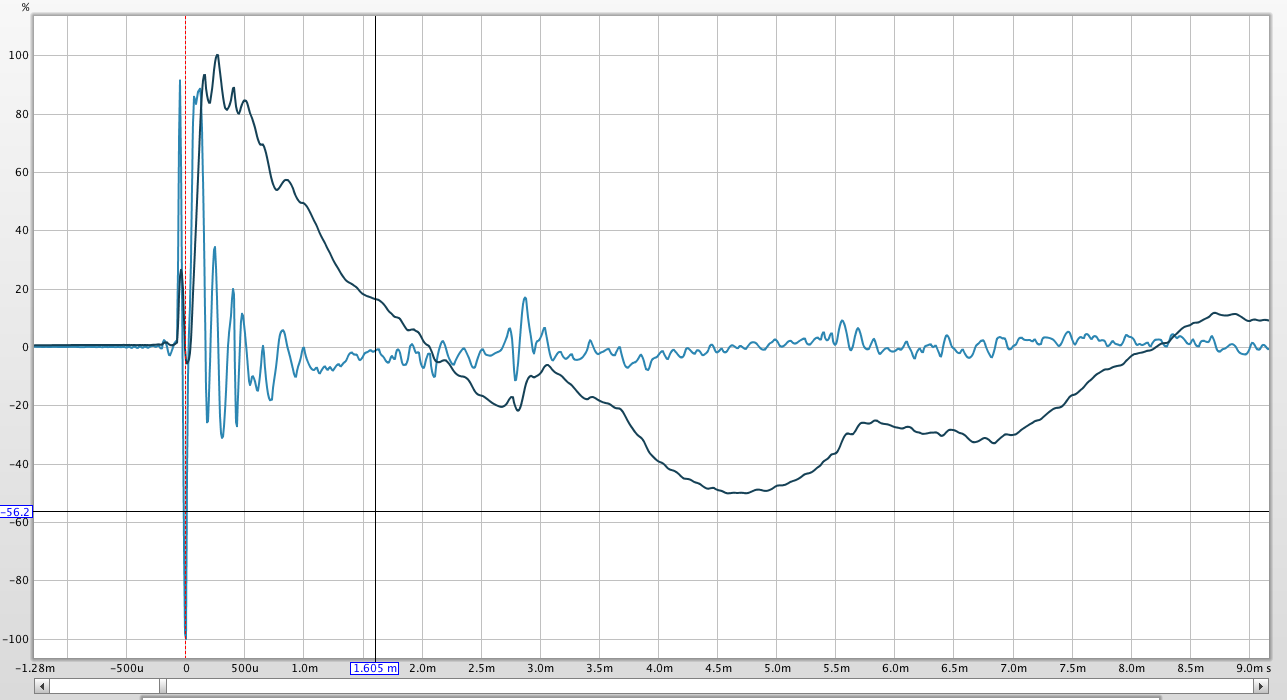Click the '-40' y-axis label
The width and height of the screenshot is (1287, 700).
(x=20, y=464)
